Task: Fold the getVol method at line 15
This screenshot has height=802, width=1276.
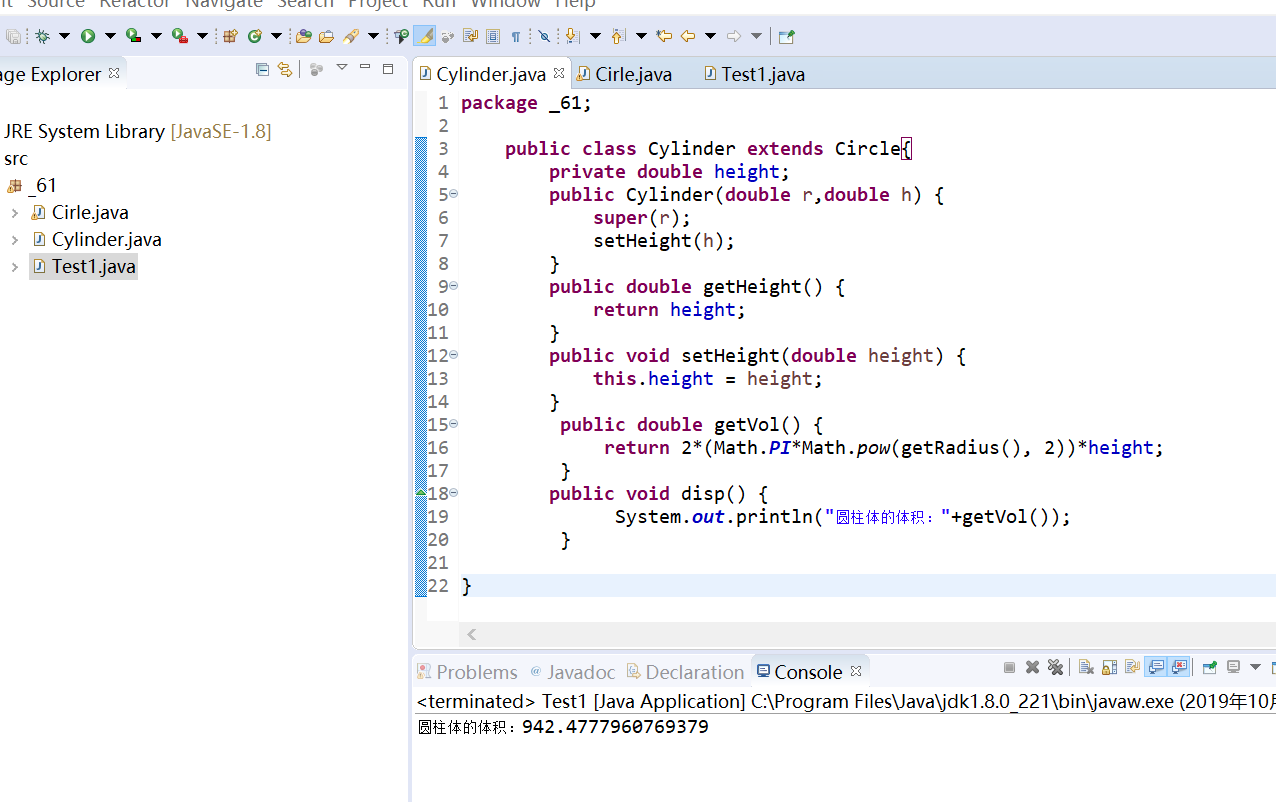Action: tap(453, 424)
